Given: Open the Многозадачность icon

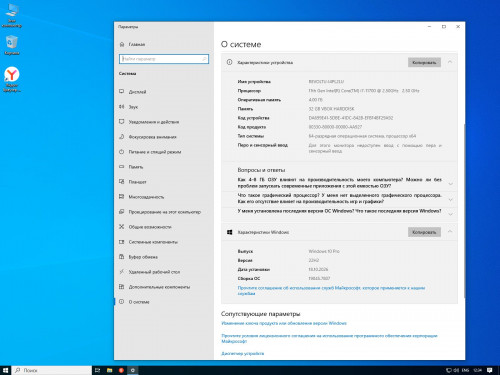Looking at the screenshot, I should pyautogui.click(x=122, y=197).
